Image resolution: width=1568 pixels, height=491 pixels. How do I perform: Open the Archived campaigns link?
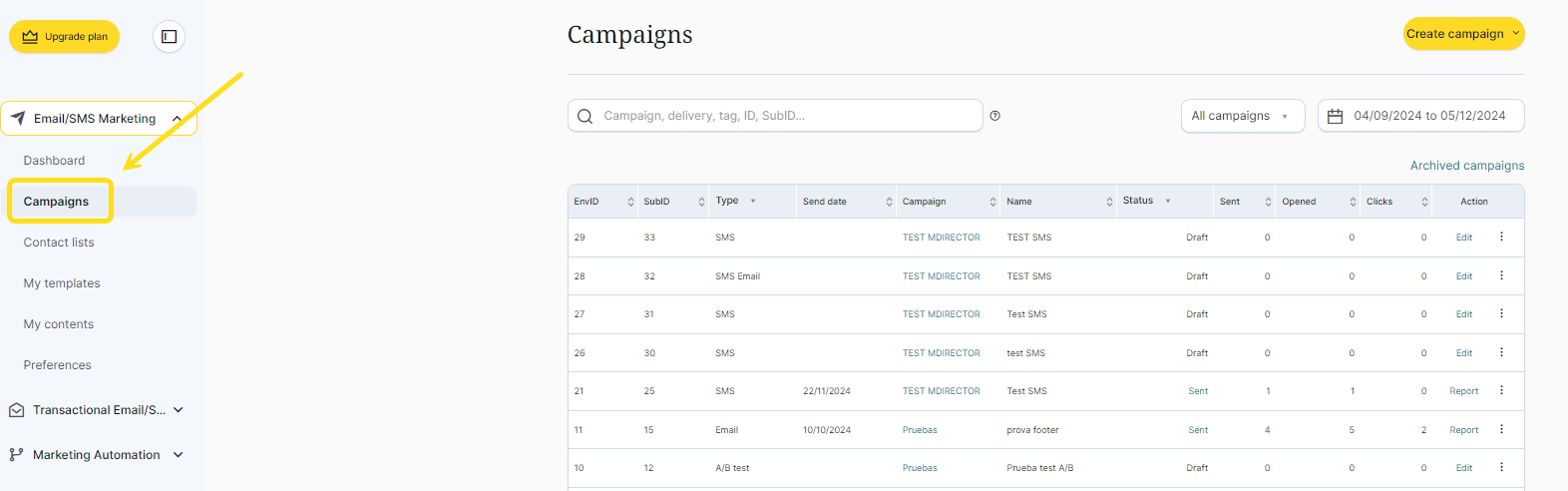pos(1466,166)
